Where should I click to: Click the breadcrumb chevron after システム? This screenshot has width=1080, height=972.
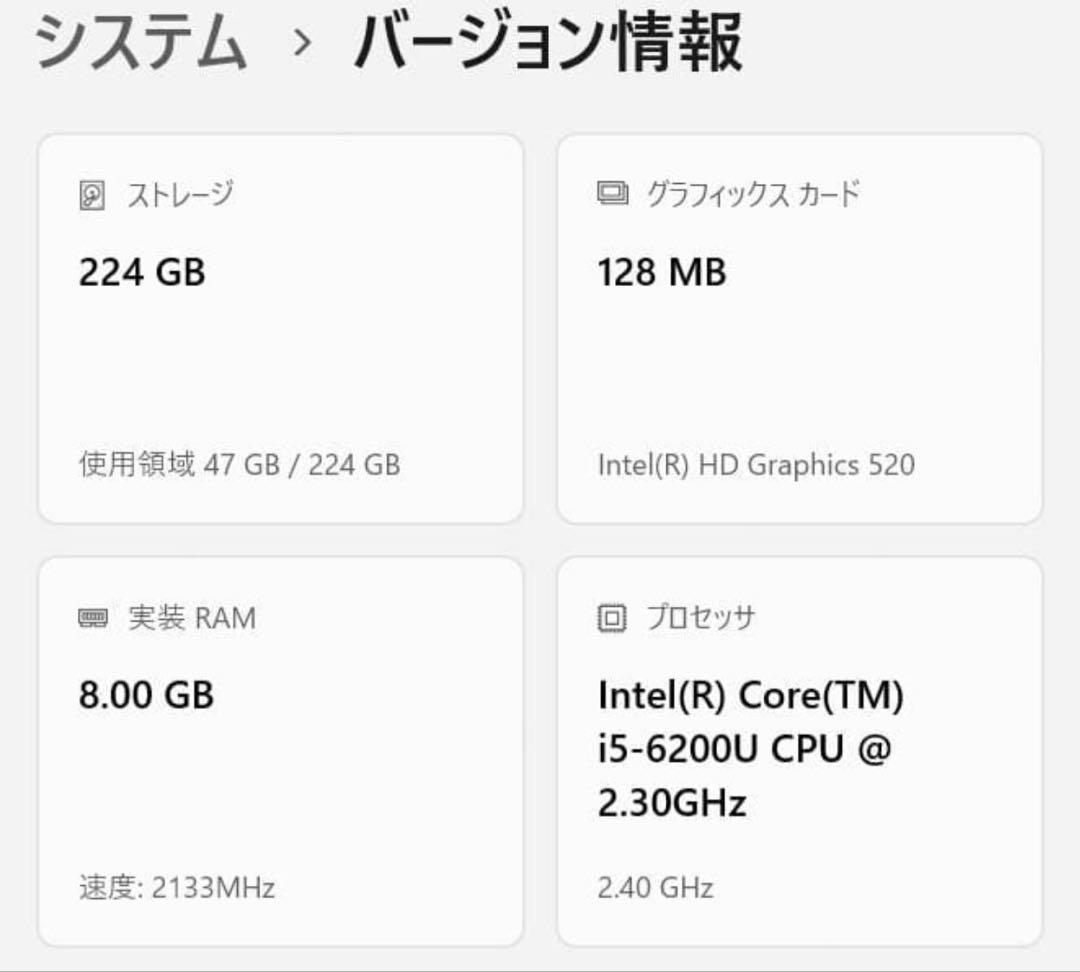coord(301,43)
